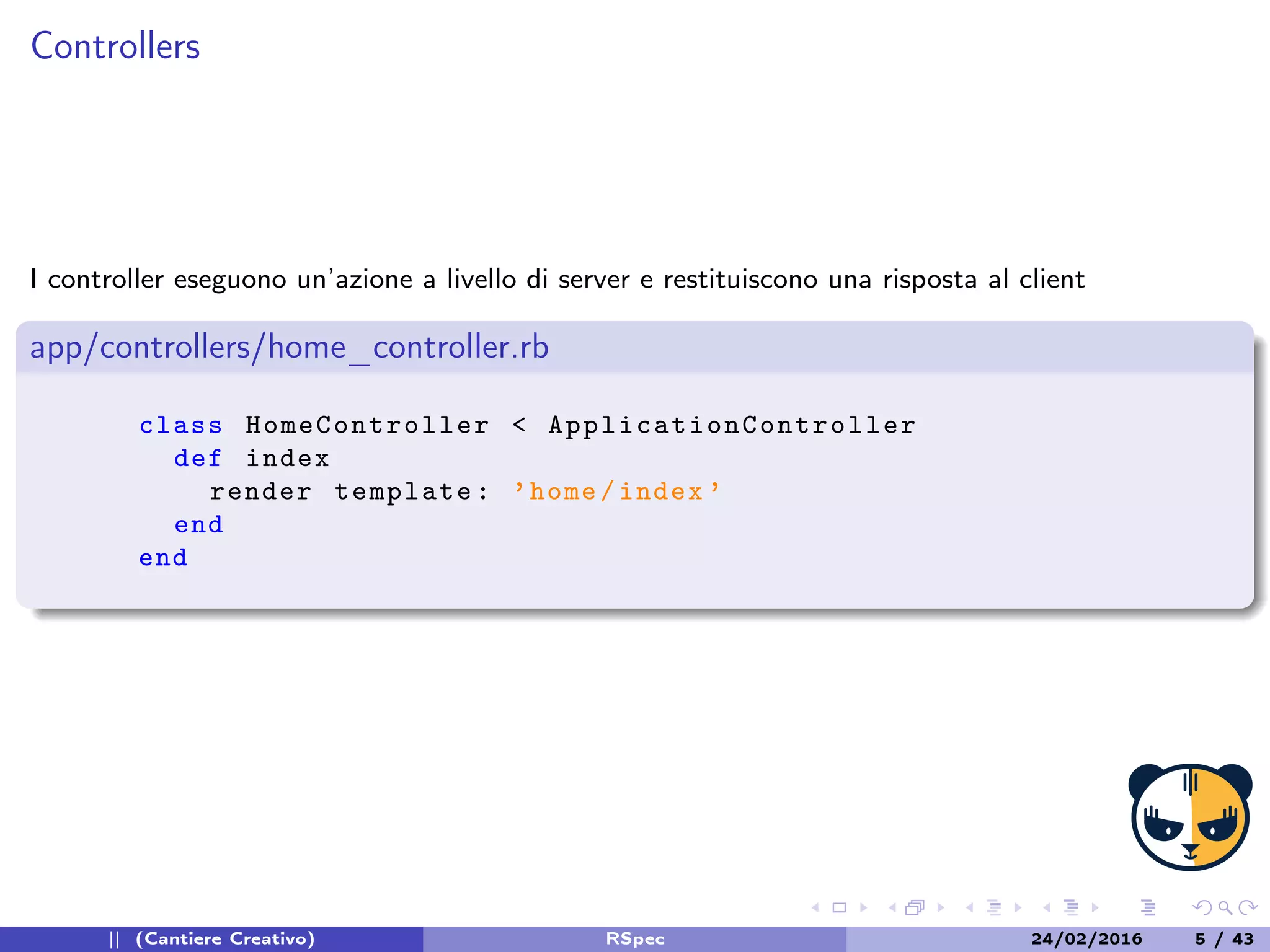Image resolution: width=1270 pixels, height=952 pixels.
Task: Go to next frame arrow
Action: (x=940, y=907)
